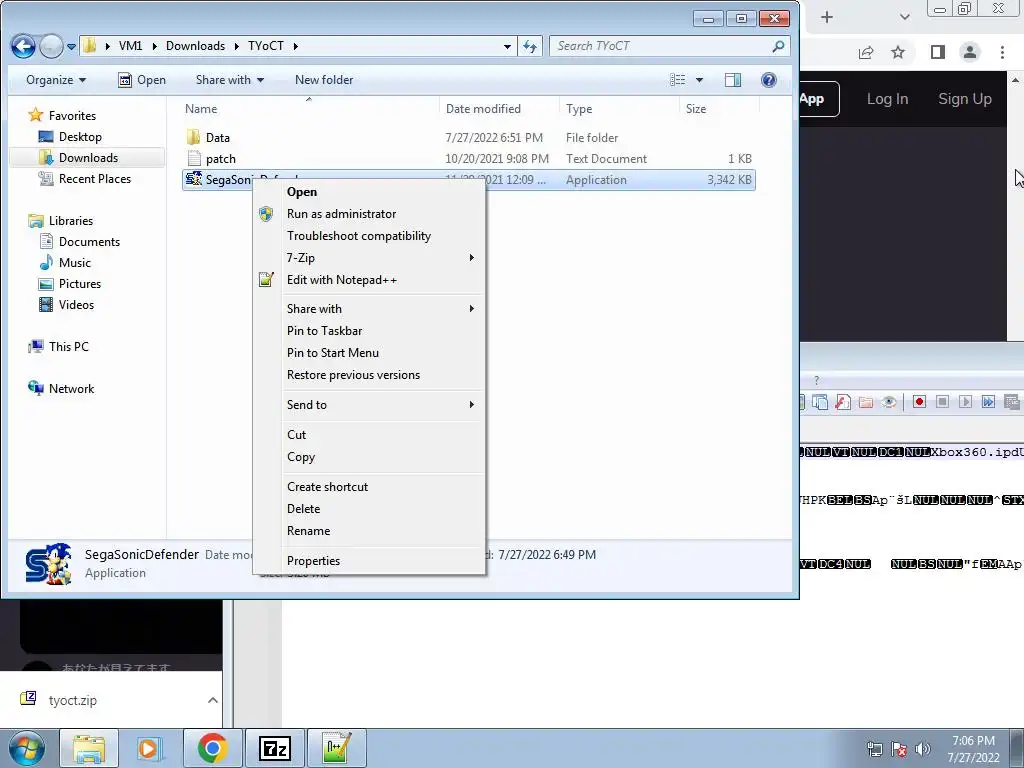The image size is (1024, 768).
Task: Open the Organize dropdown menu
Action: [56, 80]
